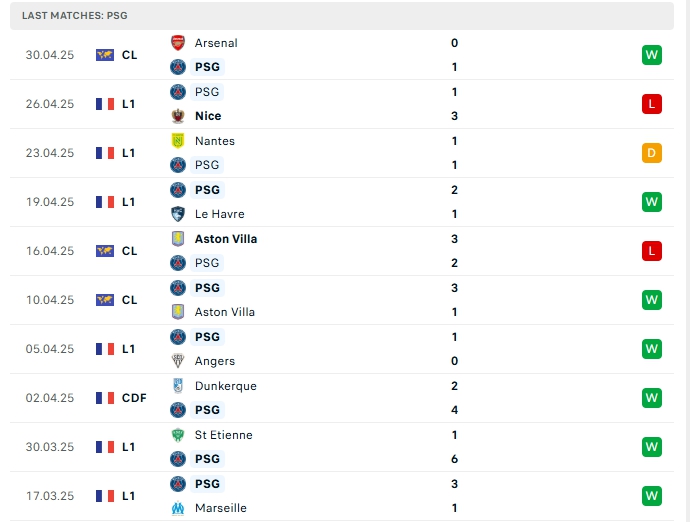Select the CDF competition label
This screenshot has width=690, height=522.
click(134, 398)
